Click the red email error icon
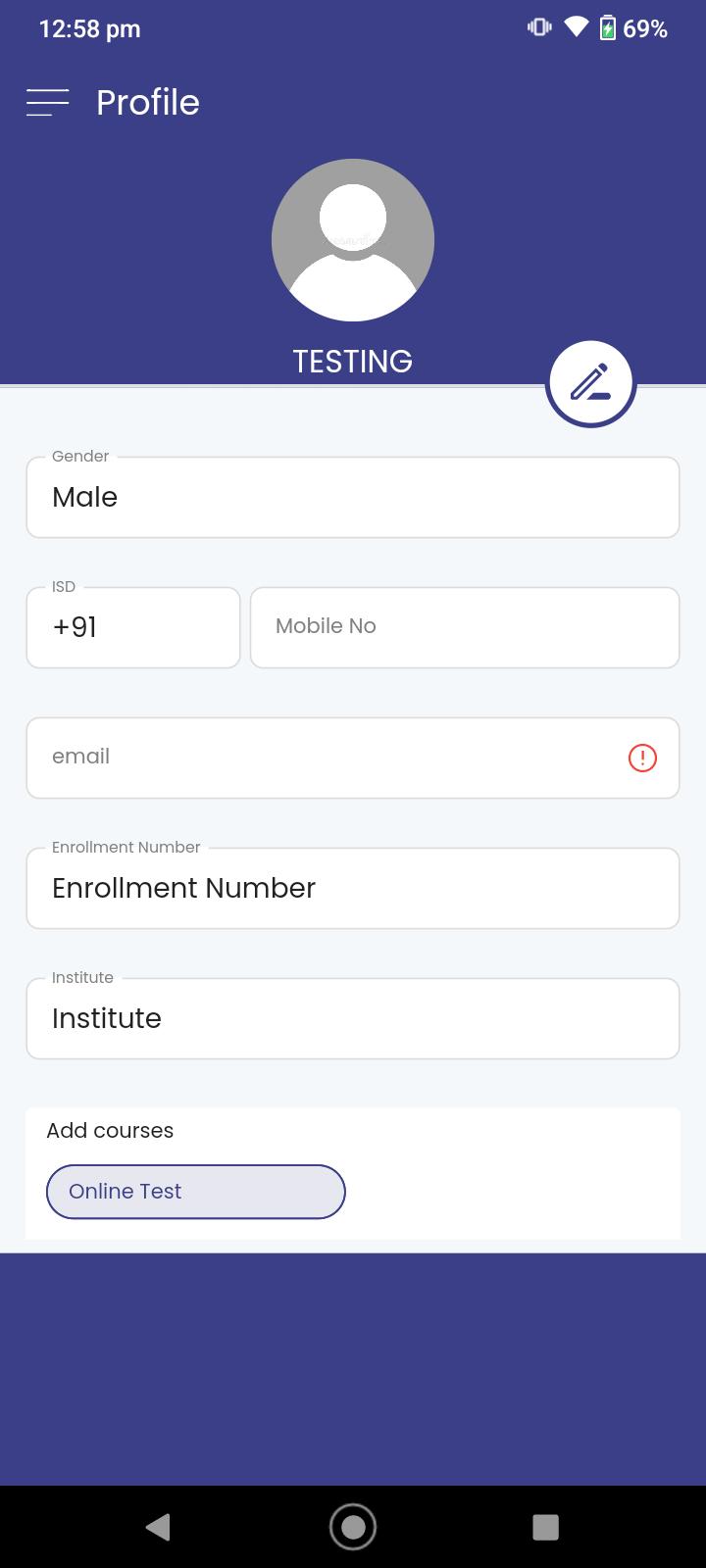The width and height of the screenshot is (706, 1568). coord(642,758)
